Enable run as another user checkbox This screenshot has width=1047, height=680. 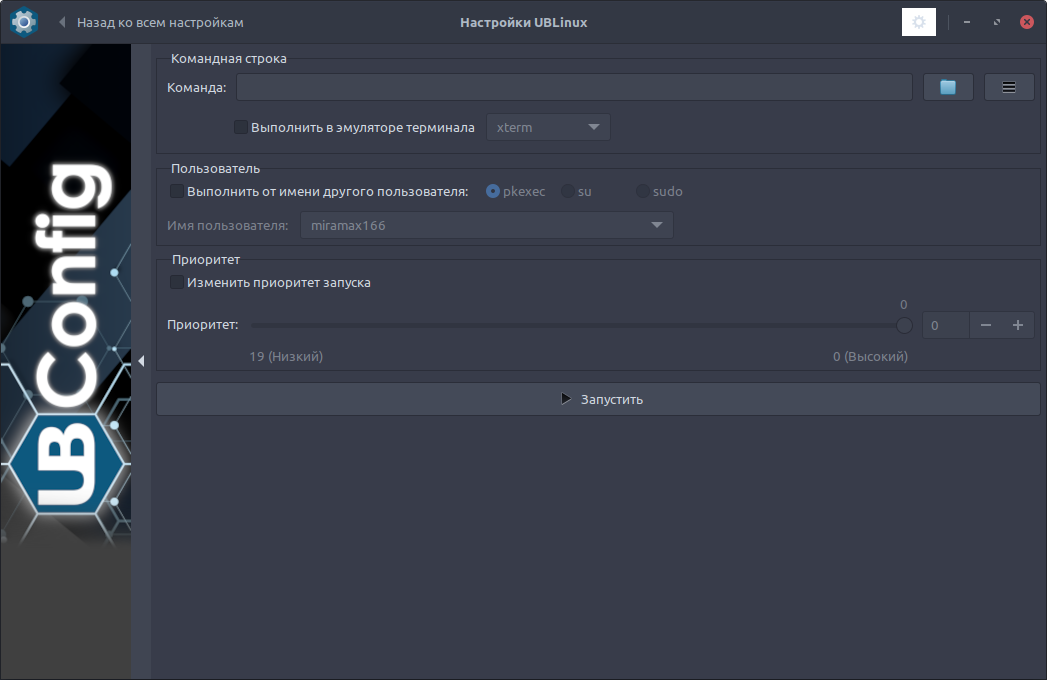click(x=177, y=191)
